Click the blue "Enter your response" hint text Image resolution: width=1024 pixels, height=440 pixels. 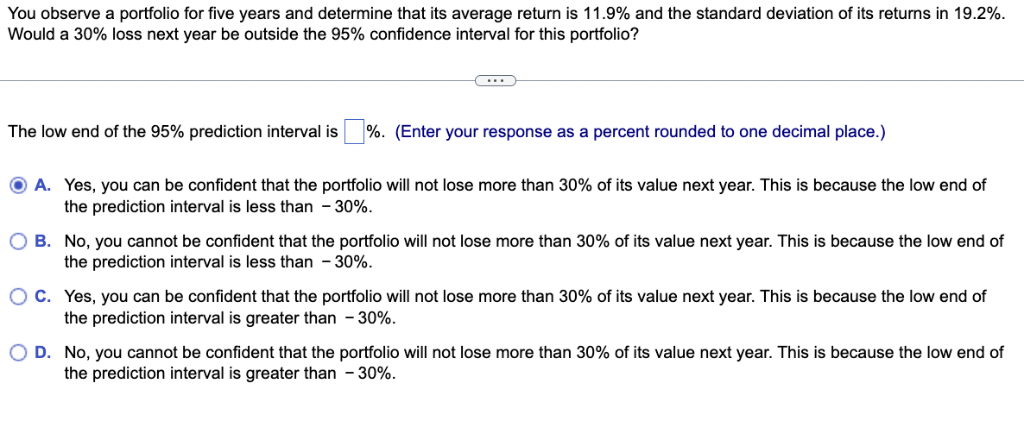[640, 132]
